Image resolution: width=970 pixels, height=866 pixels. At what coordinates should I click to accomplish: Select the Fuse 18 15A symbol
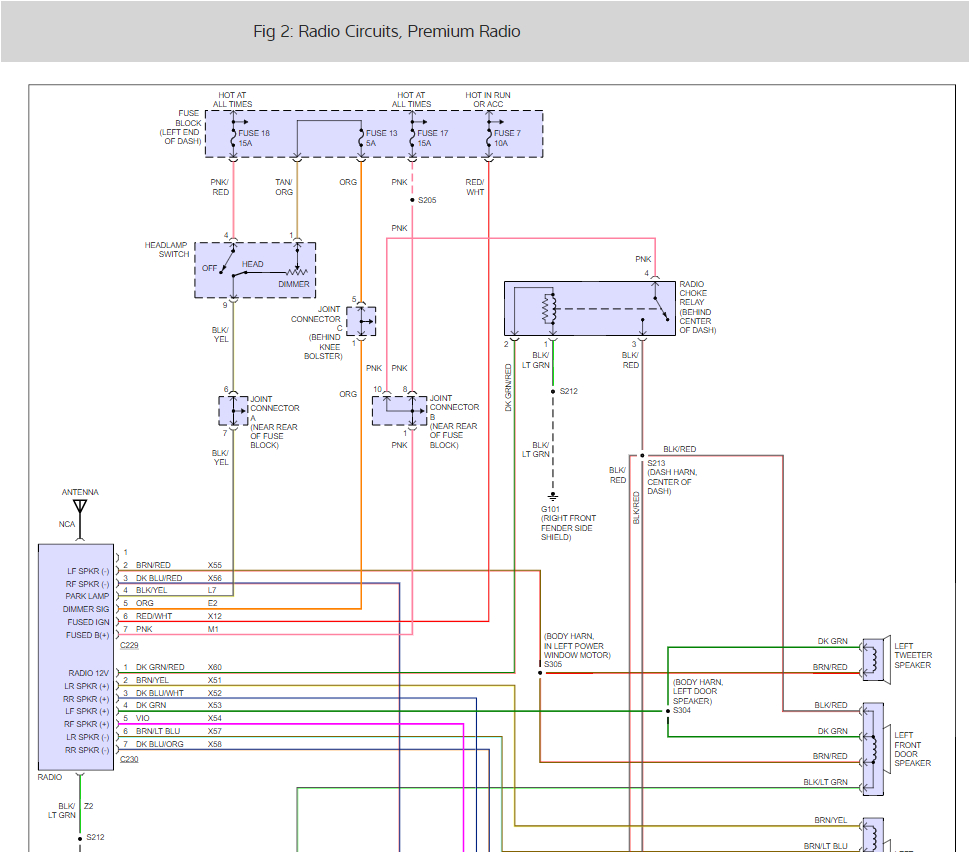click(232, 136)
